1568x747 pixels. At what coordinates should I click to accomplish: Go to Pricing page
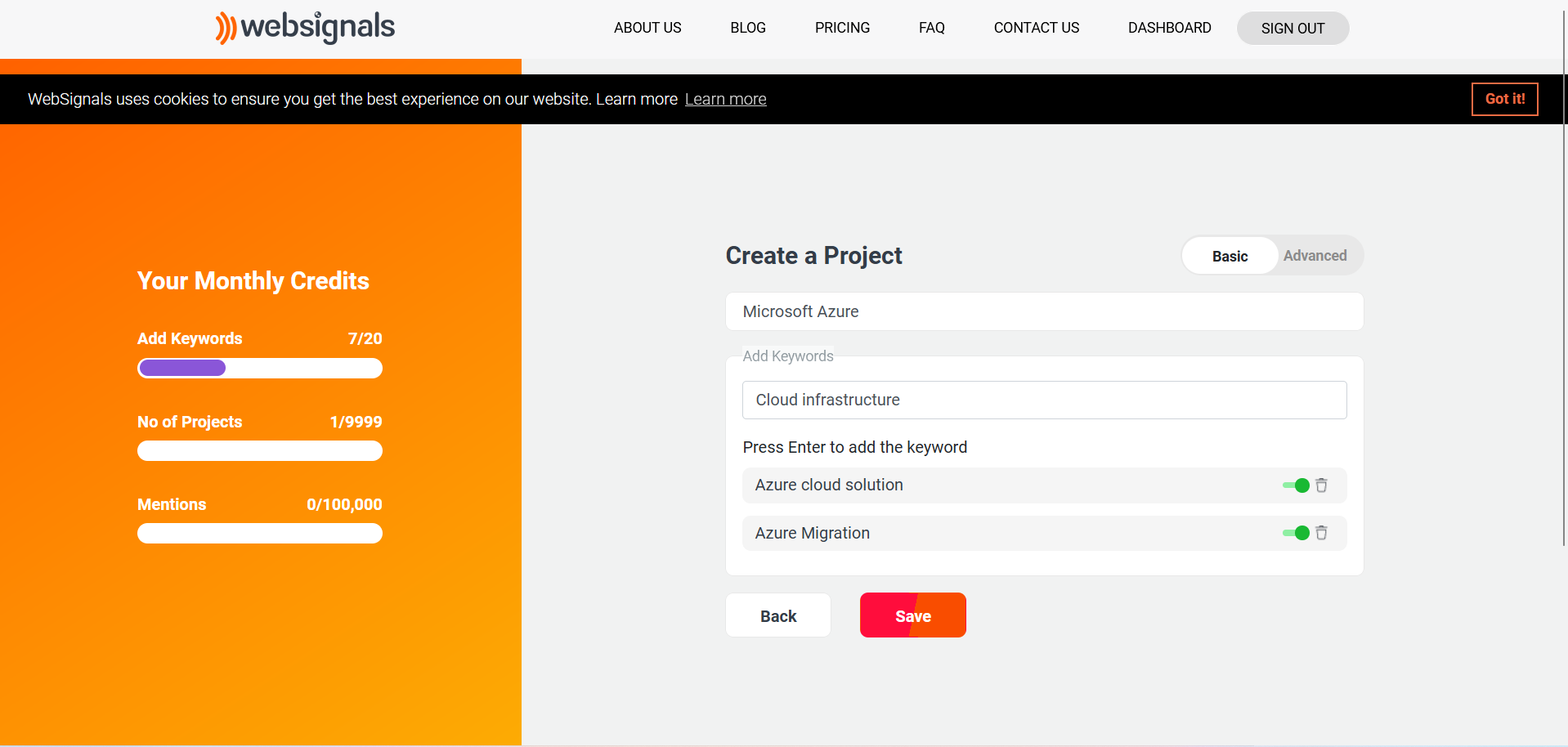pyautogui.click(x=842, y=28)
